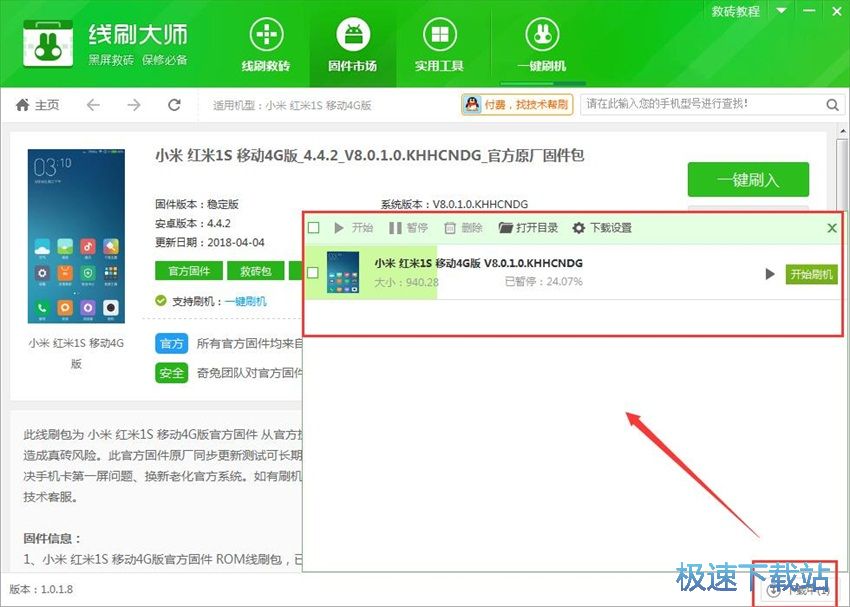
Task: Click the 安卓版本：4.4.2 text
Action: [193, 223]
